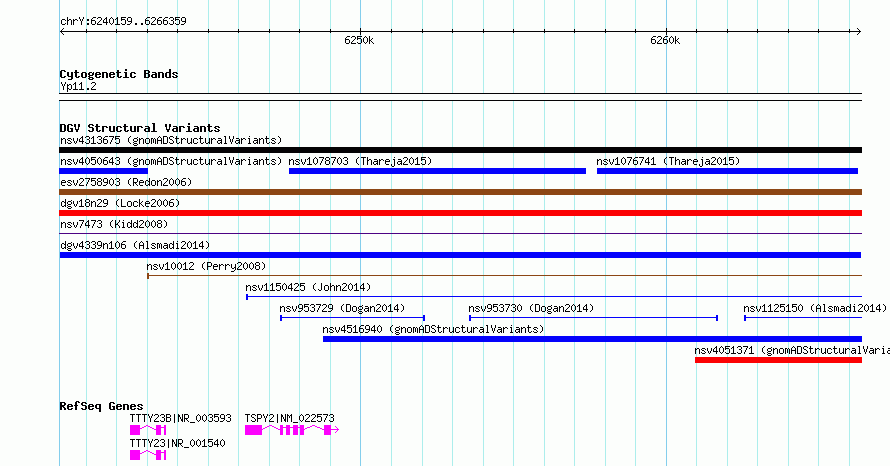Click the nsv953729 Dogan2014 interval line
Screen dimensions: 890x466
[x=352, y=318]
